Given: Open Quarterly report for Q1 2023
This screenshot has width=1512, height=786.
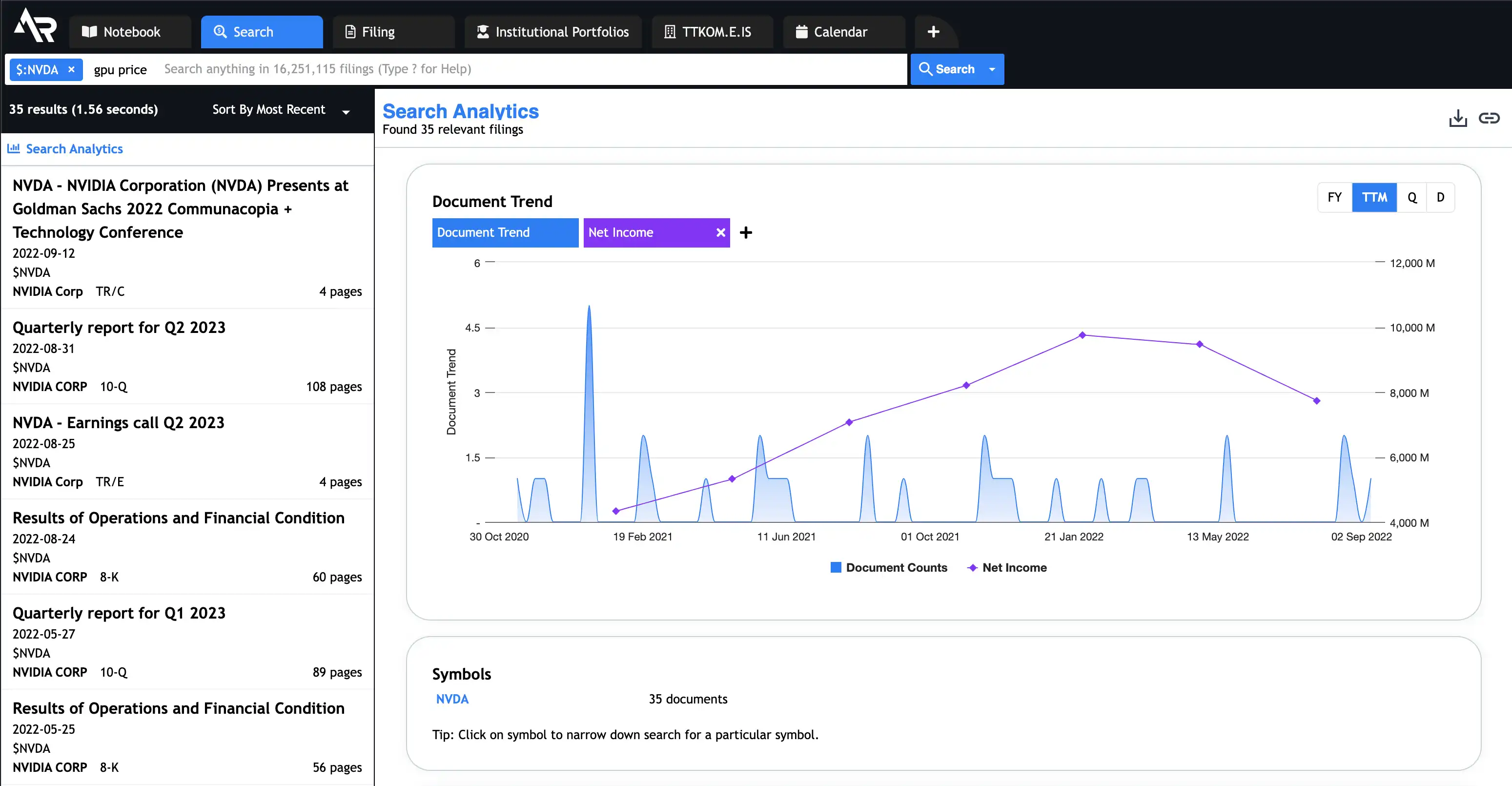Looking at the screenshot, I should pyautogui.click(x=188, y=641).
